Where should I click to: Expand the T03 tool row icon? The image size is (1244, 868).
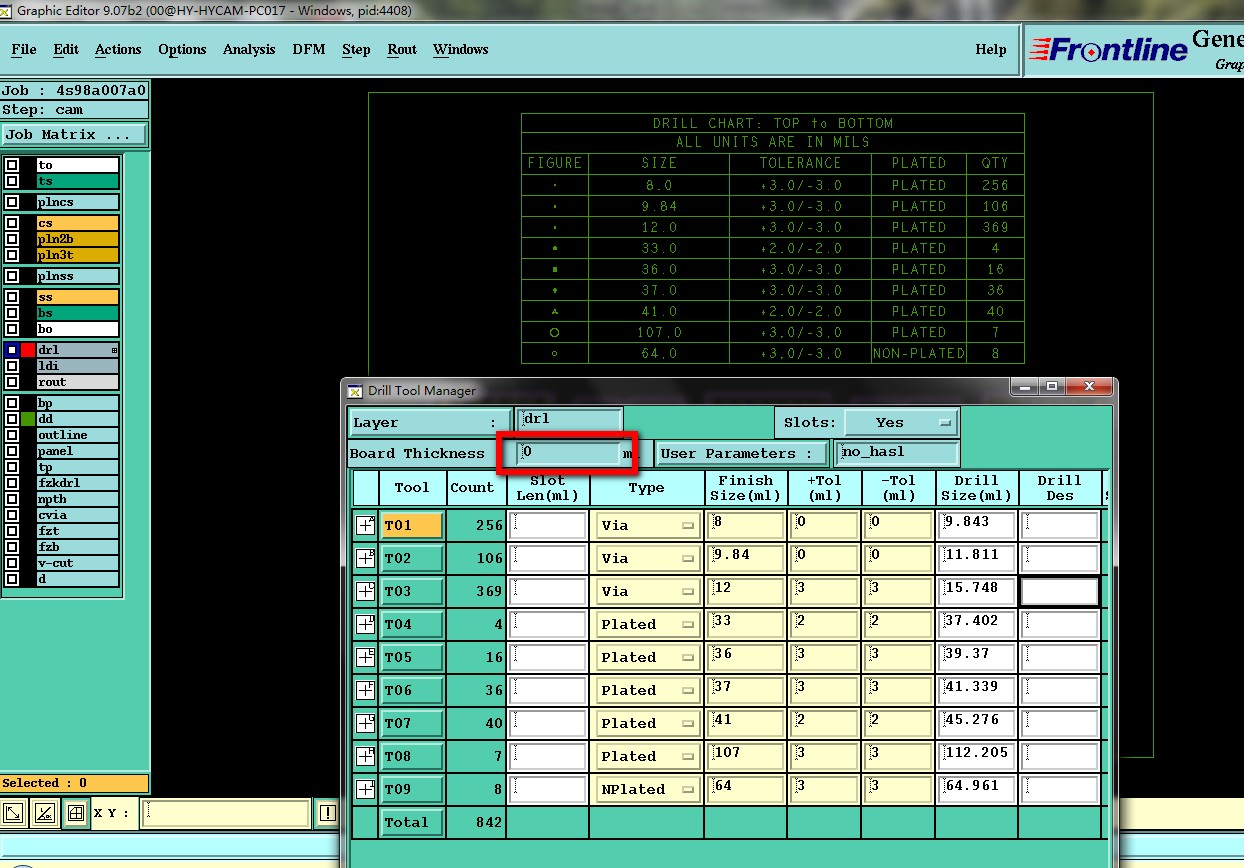(366, 591)
